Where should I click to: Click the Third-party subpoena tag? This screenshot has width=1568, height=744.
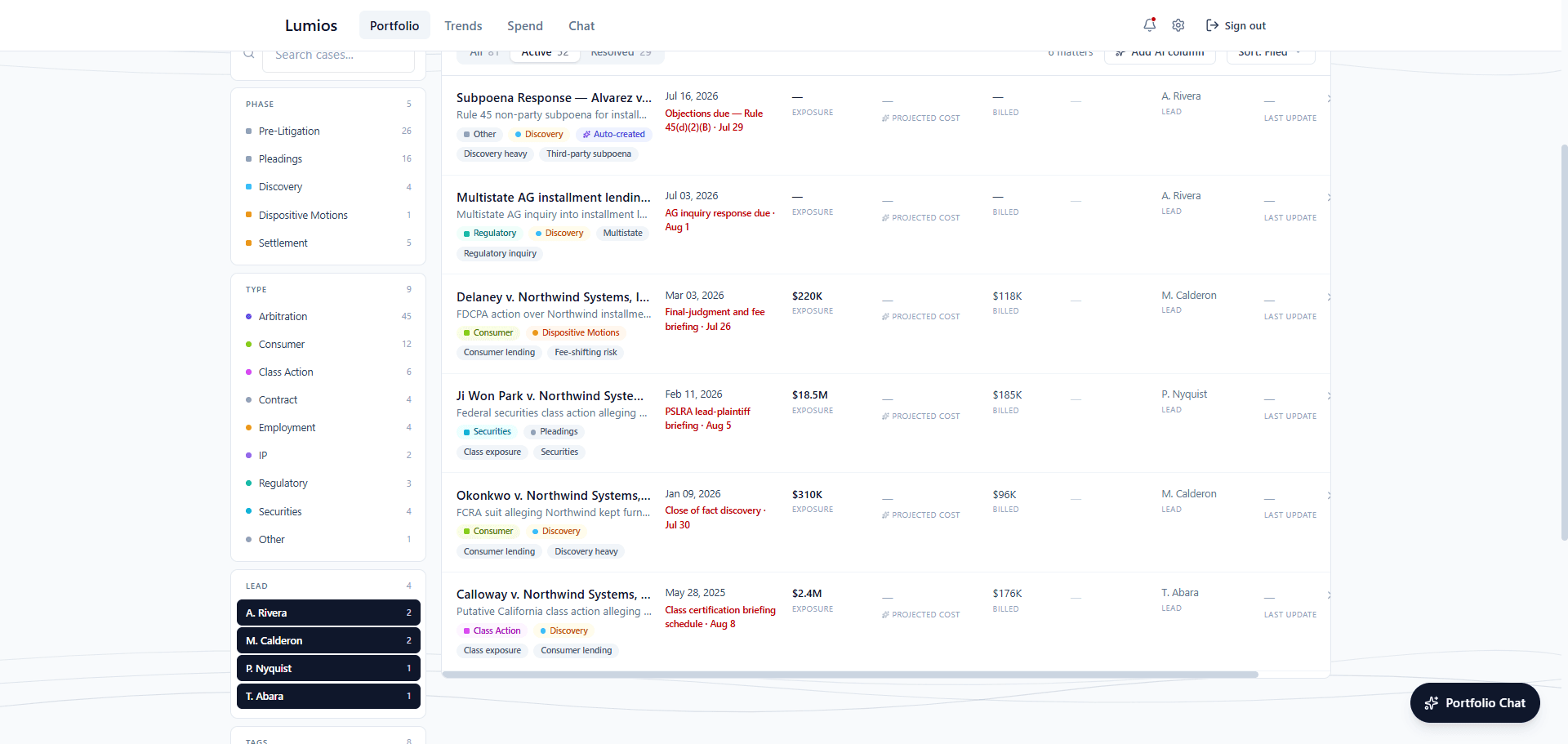[x=589, y=154]
